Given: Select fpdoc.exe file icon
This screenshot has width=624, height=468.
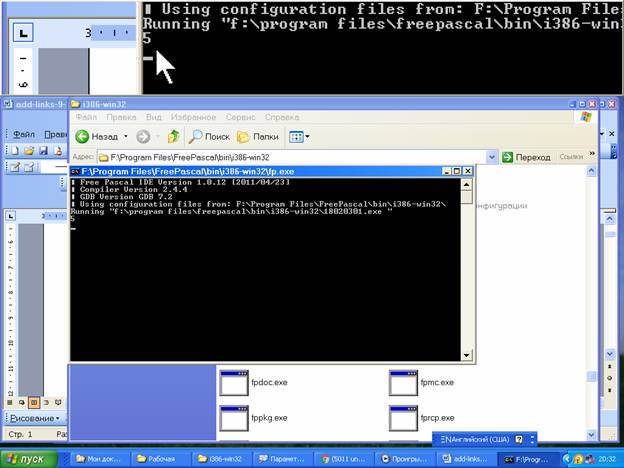Looking at the screenshot, I should [234, 383].
